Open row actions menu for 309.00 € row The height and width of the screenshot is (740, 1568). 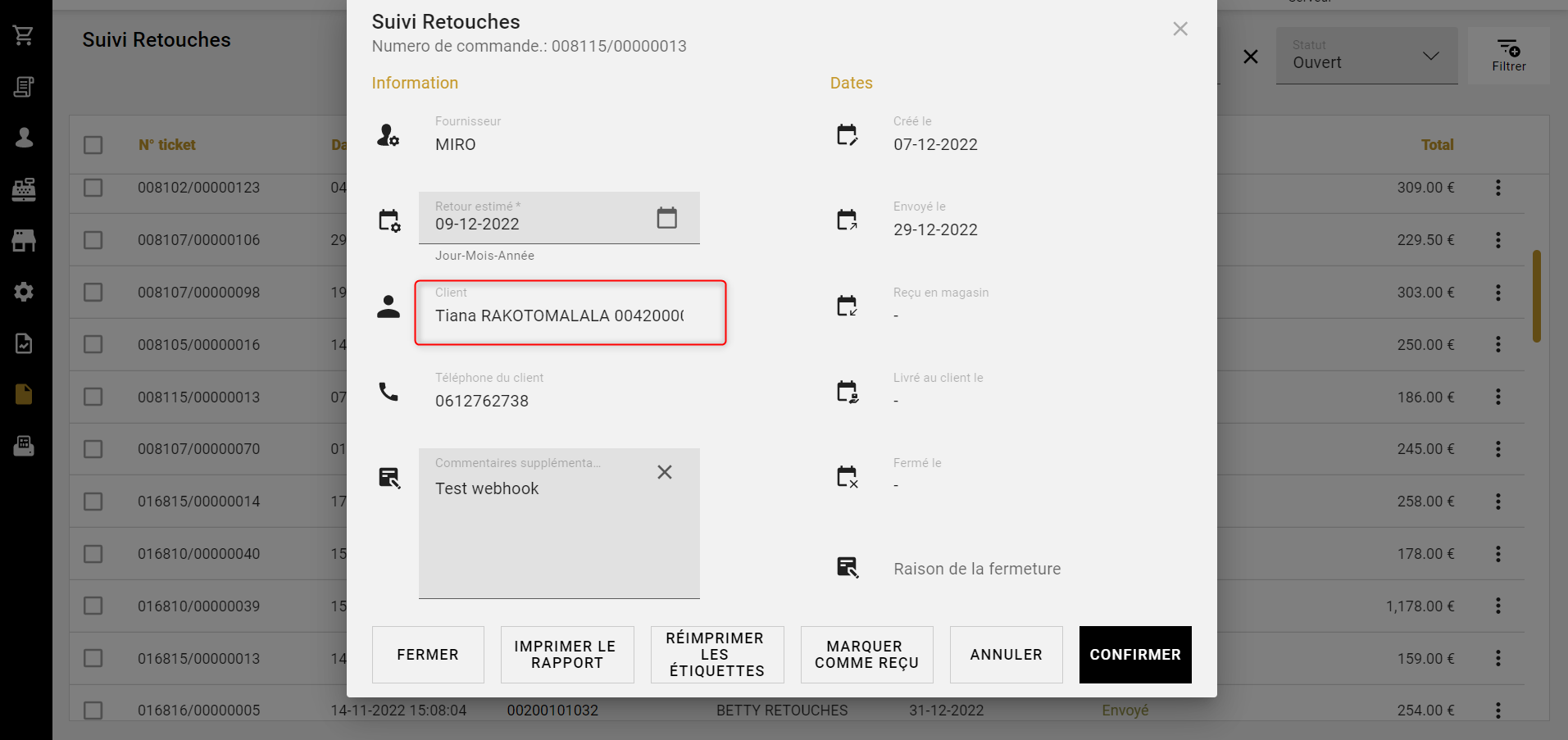pyautogui.click(x=1498, y=188)
